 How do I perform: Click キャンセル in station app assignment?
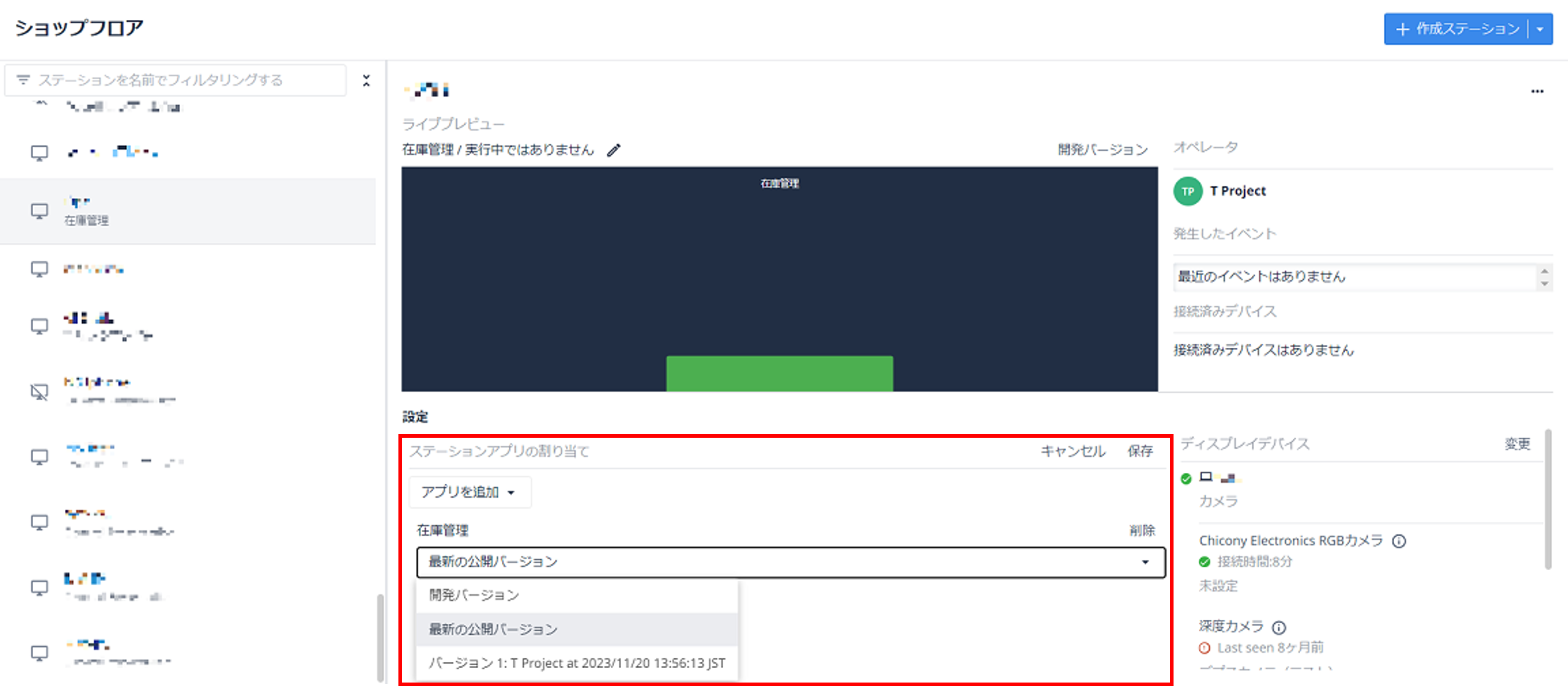(x=1073, y=451)
